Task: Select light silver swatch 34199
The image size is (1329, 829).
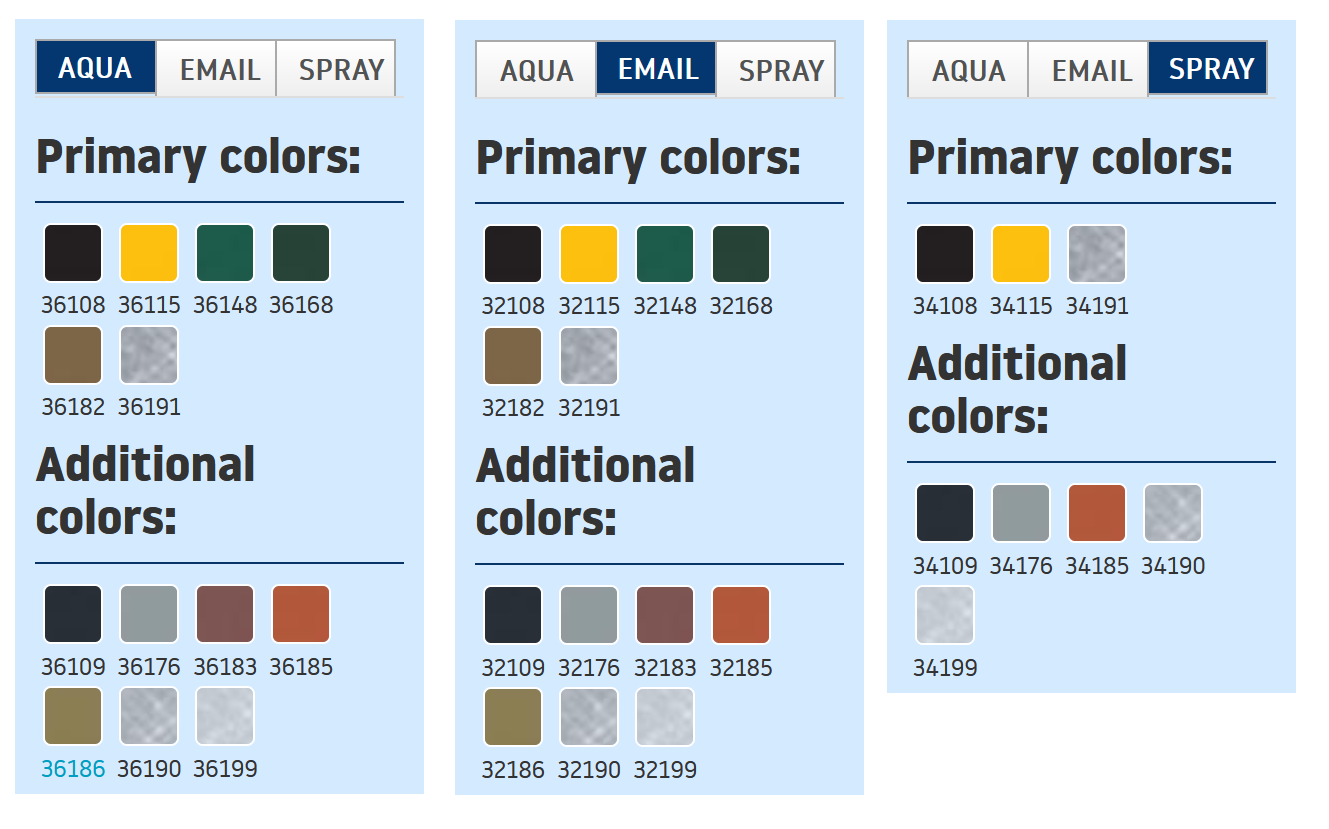Action: coord(945,616)
